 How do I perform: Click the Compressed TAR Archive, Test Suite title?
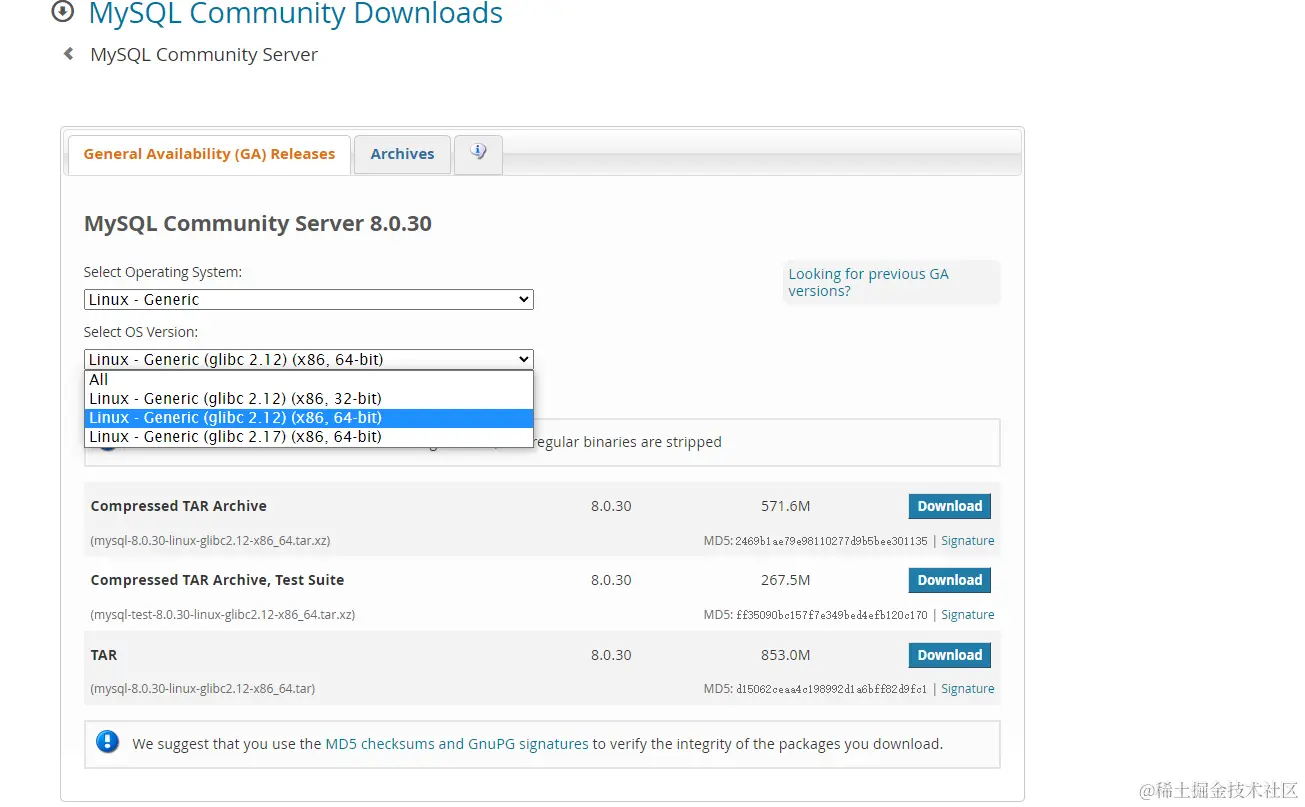tap(217, 580)
